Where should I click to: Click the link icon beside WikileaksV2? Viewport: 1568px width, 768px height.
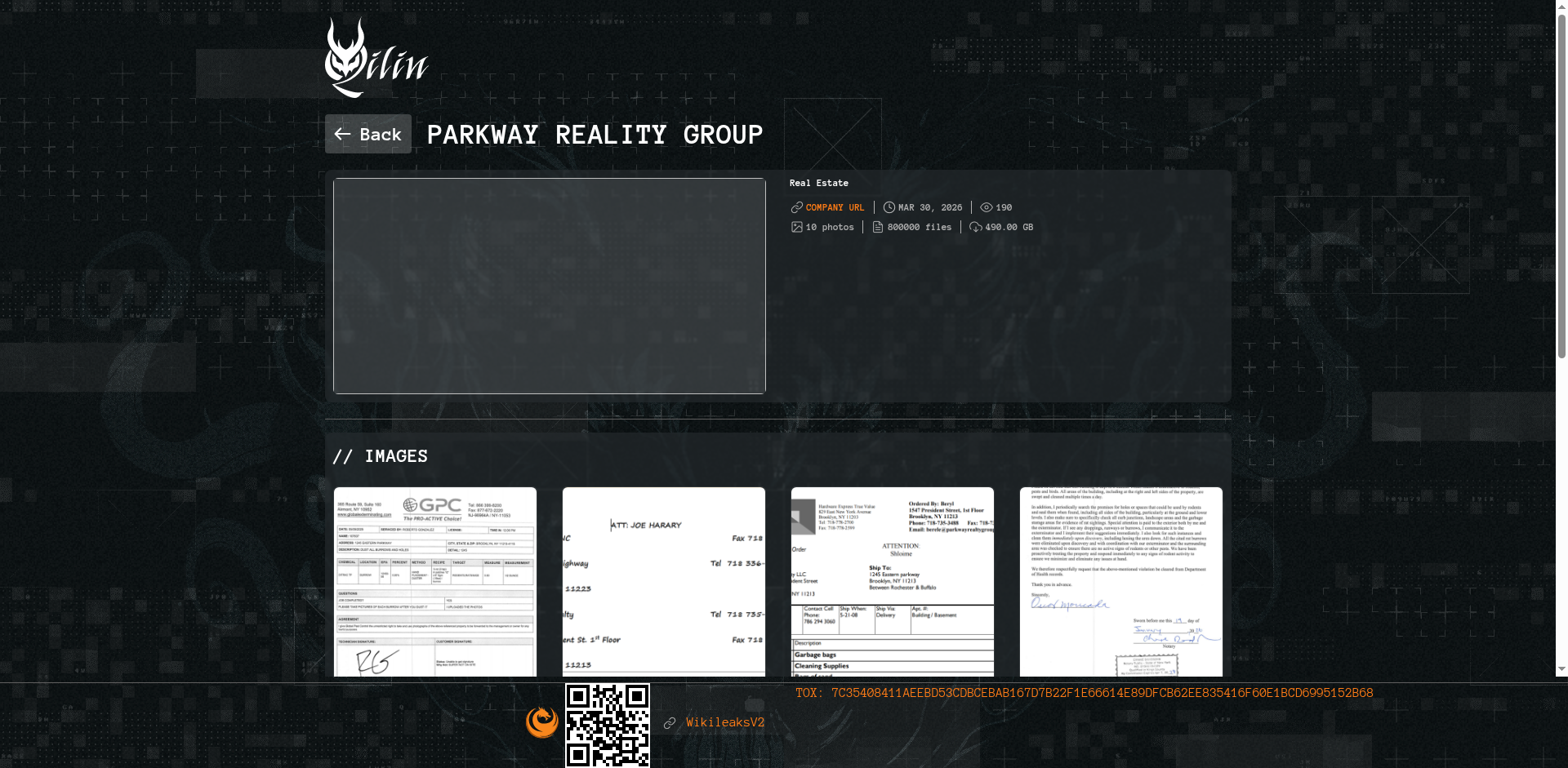tap(670, 723)
